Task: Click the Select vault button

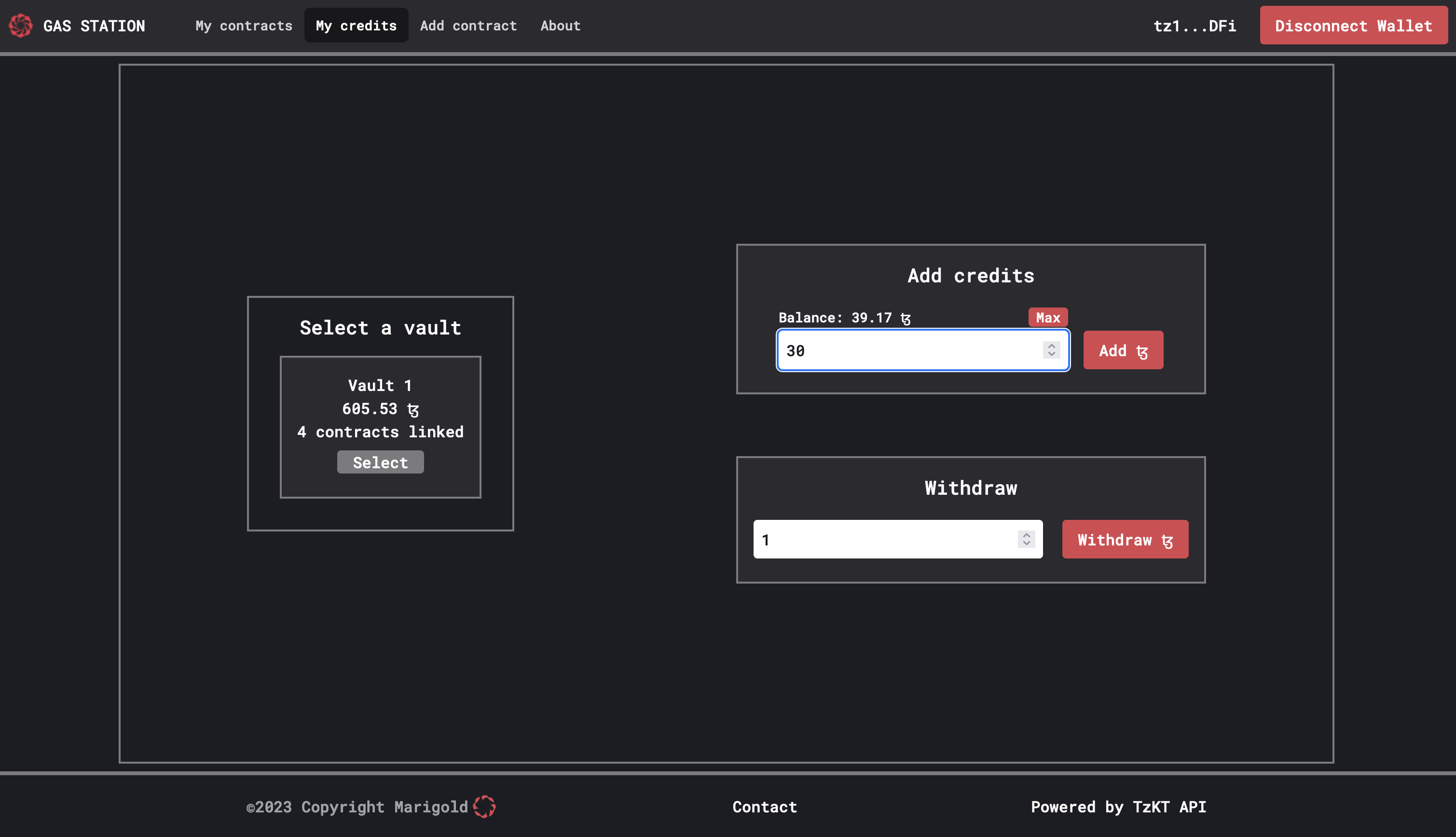Action: tap(380, 461)
